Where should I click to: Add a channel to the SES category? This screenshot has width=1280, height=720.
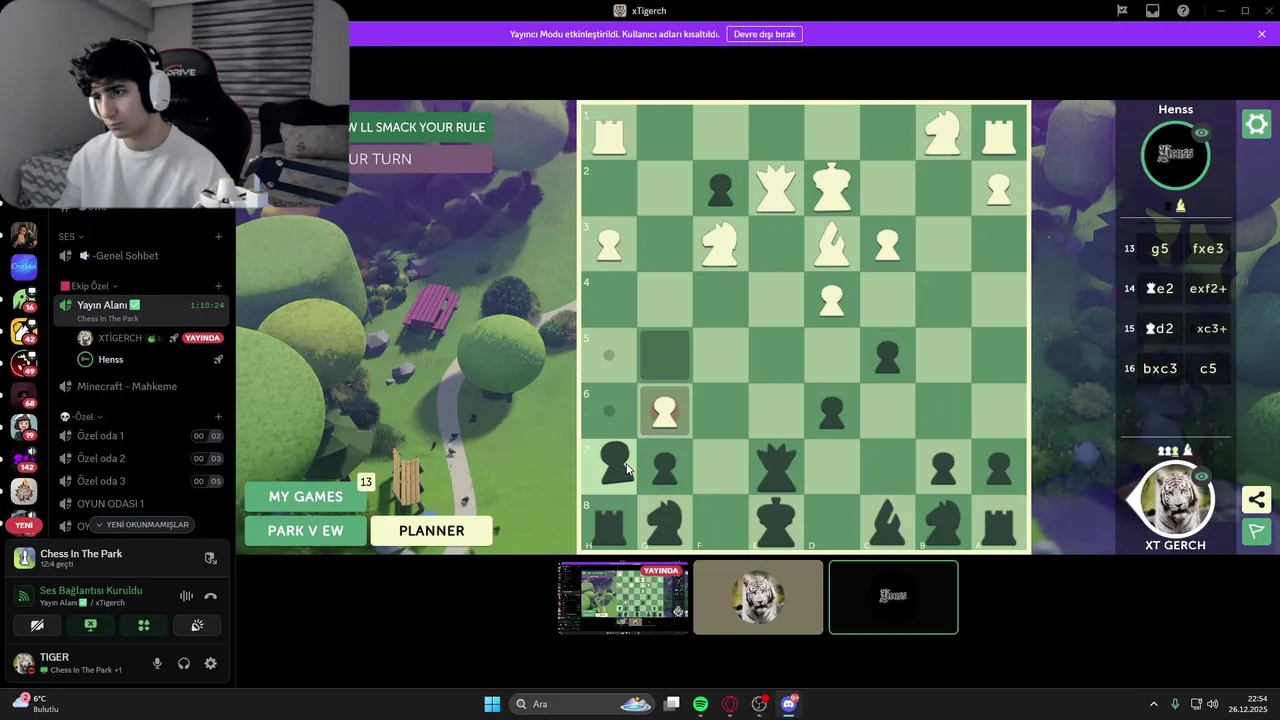(218, 237)
